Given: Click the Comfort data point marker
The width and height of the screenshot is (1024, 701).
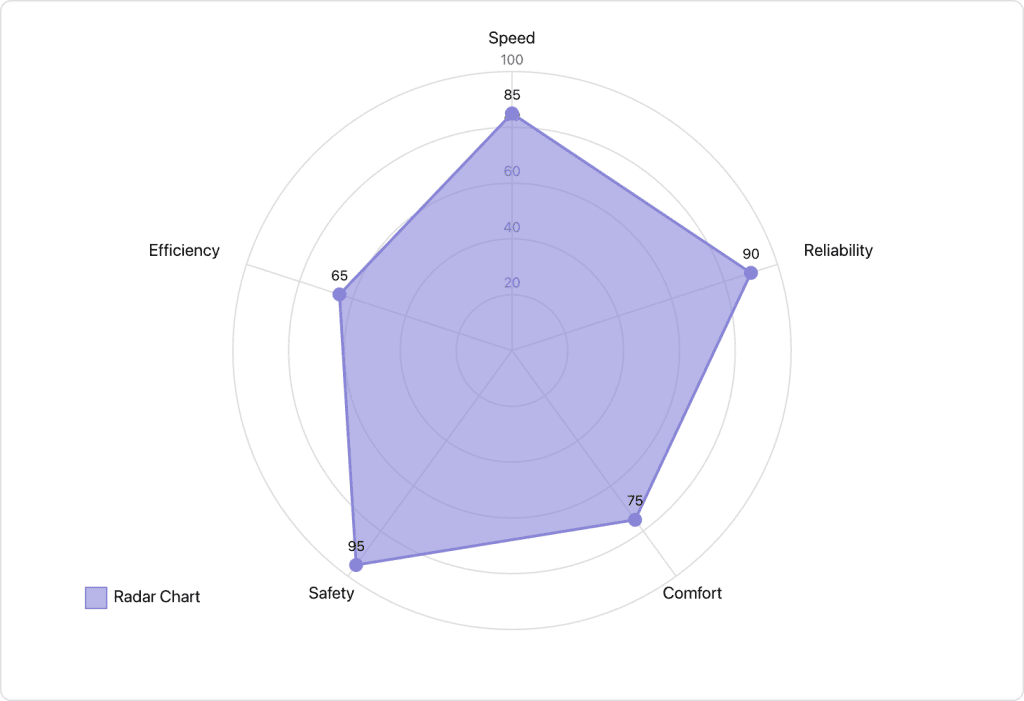Looking at the screenshot, I should click(x=635, y=519).
